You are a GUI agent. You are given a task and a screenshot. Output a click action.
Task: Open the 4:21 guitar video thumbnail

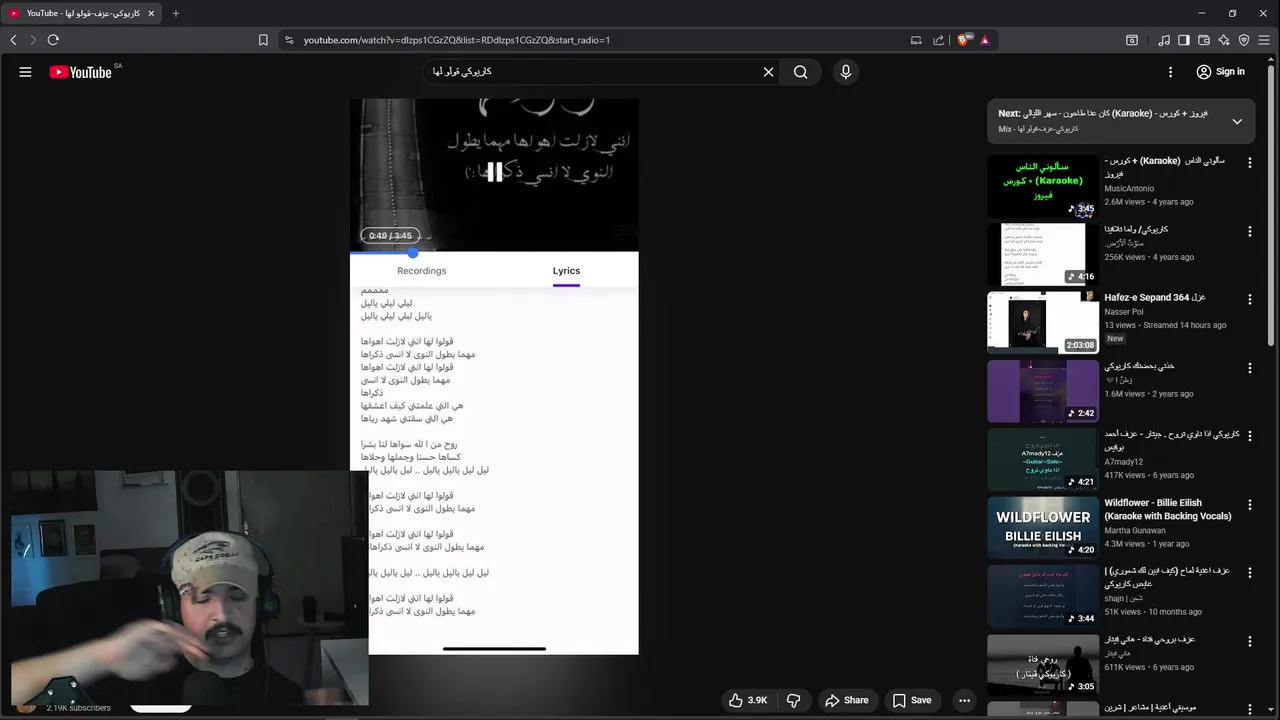click(x=1043, y=459)
